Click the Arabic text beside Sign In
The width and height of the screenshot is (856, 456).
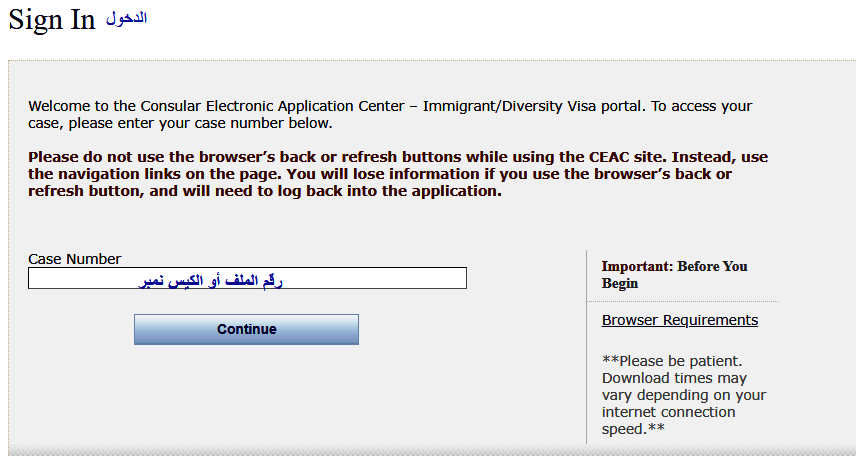pyautogui.click(x=127, y=19)
